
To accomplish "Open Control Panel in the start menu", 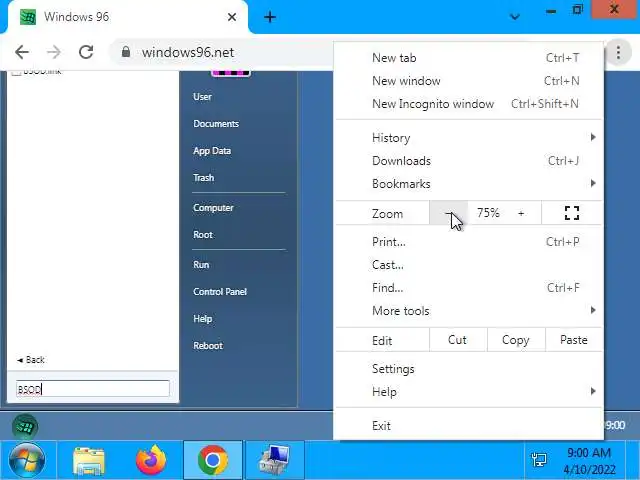I will [220, 292].
